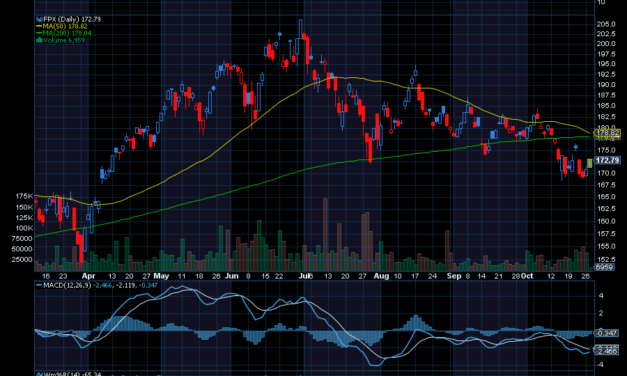627x376 pixels.
Task: Select the MA(50) 178.82 legend entry
Action: click(x=65, y=26)
